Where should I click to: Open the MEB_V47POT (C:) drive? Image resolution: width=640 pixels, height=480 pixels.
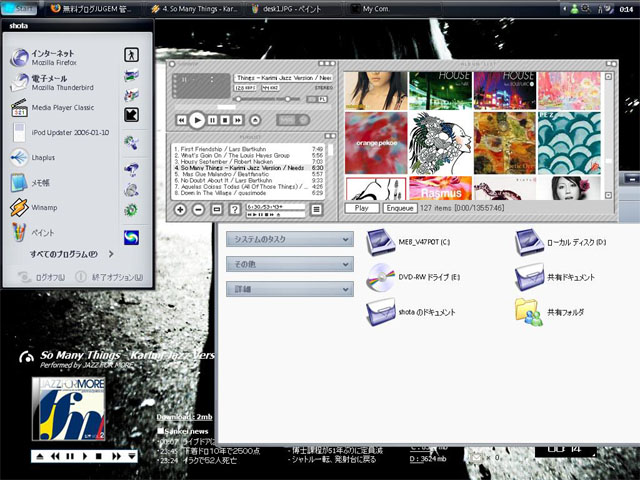click(x=408, y=242)
